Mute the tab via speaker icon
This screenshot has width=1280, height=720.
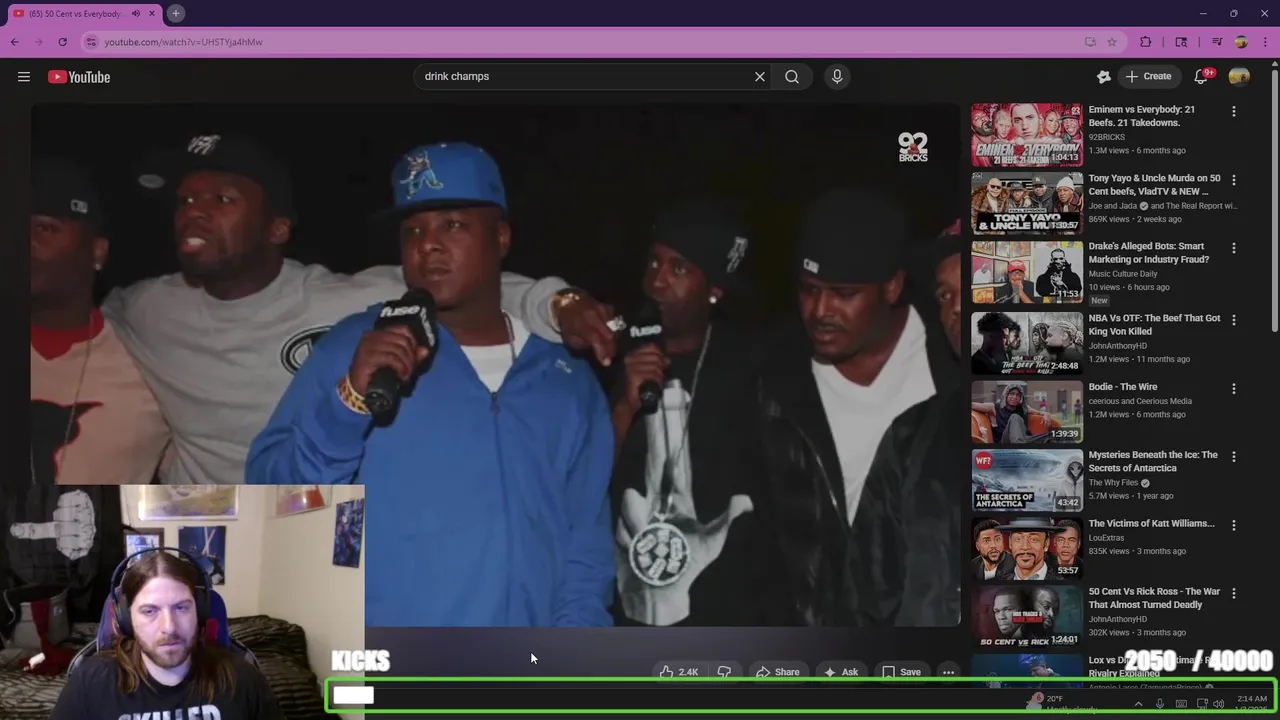pyautogui.click(x=136, y=14)
